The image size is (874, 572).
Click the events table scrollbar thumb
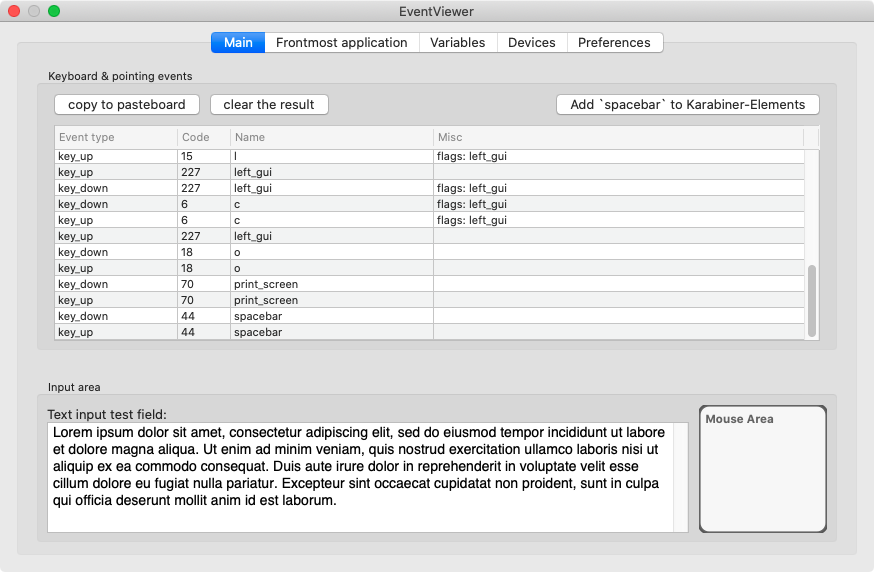click(812, 300)
